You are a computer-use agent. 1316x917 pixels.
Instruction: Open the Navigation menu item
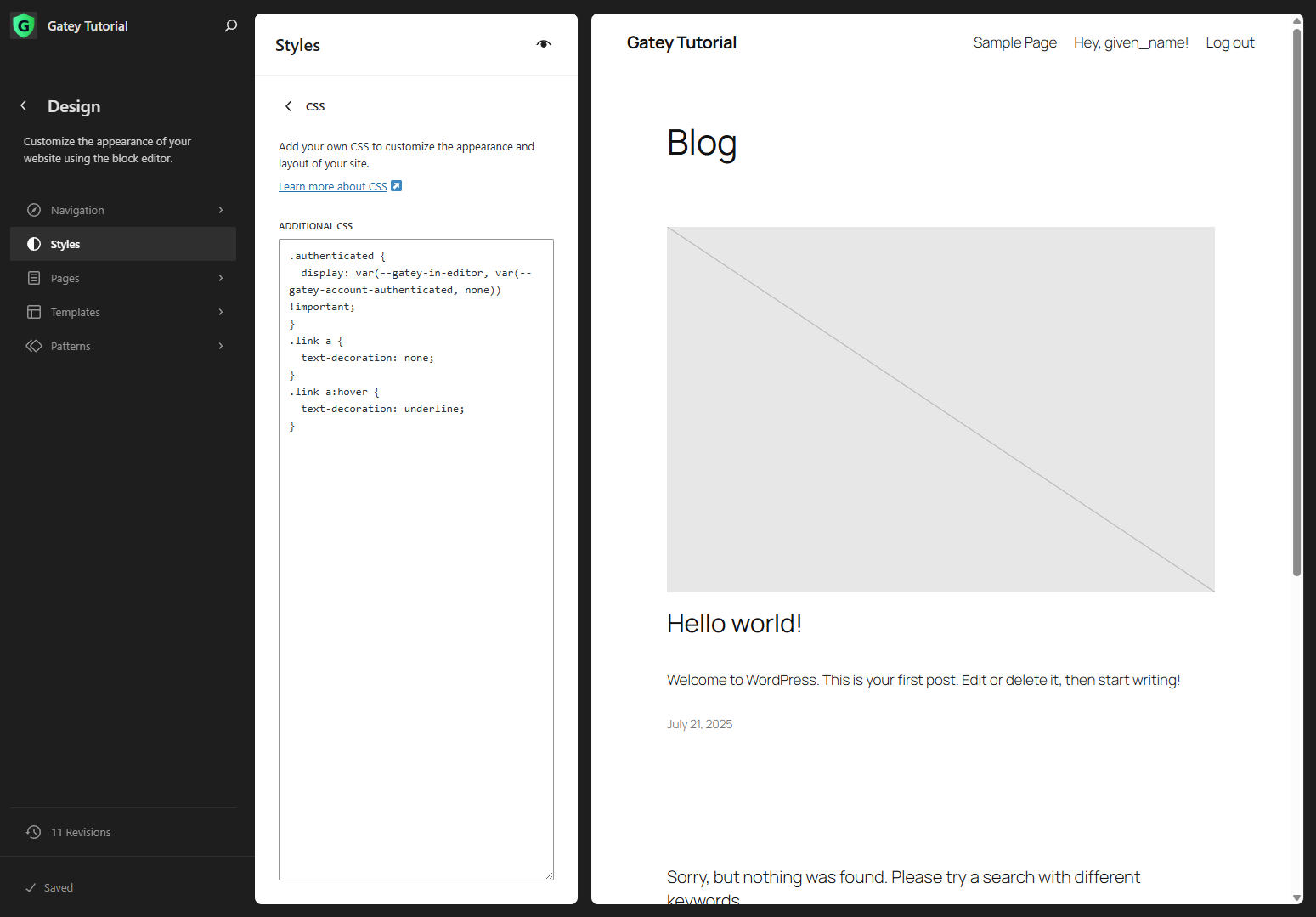pyautogui.click(x=123, y=210)
